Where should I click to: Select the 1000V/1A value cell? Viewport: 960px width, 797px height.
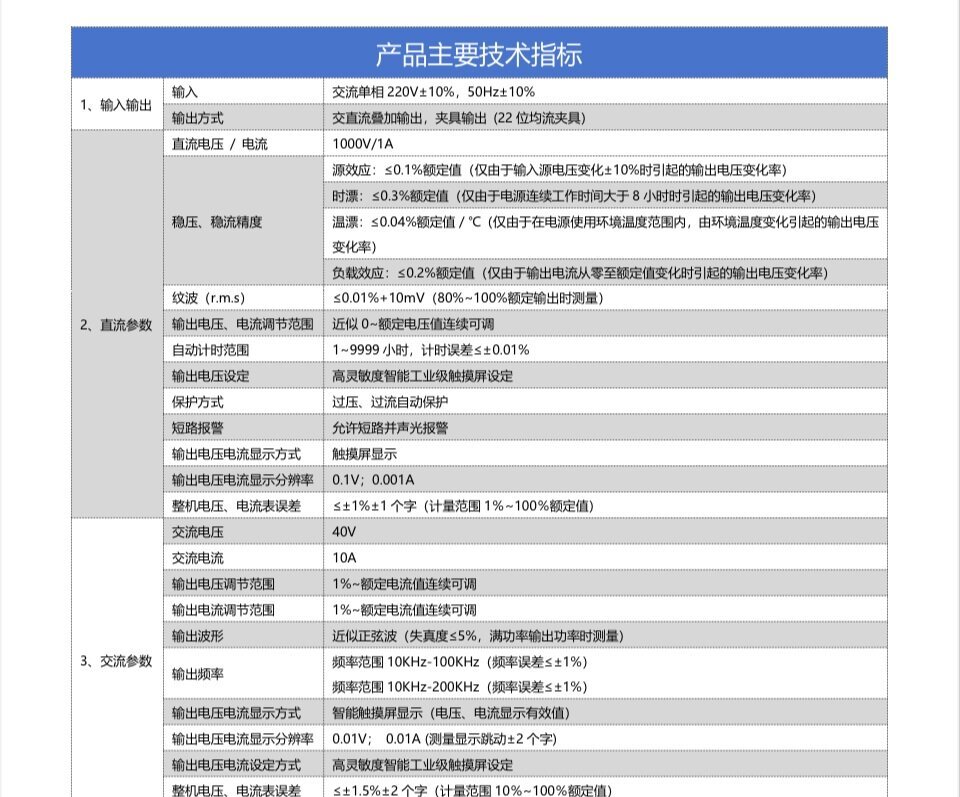(x=606, y=143)
